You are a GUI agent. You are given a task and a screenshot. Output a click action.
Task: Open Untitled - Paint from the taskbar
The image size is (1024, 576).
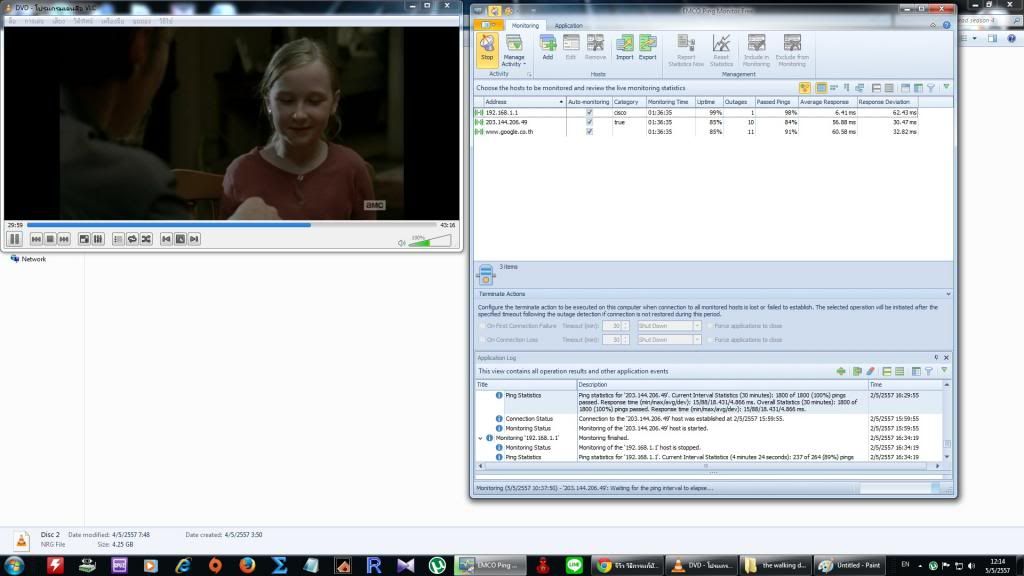850,566
